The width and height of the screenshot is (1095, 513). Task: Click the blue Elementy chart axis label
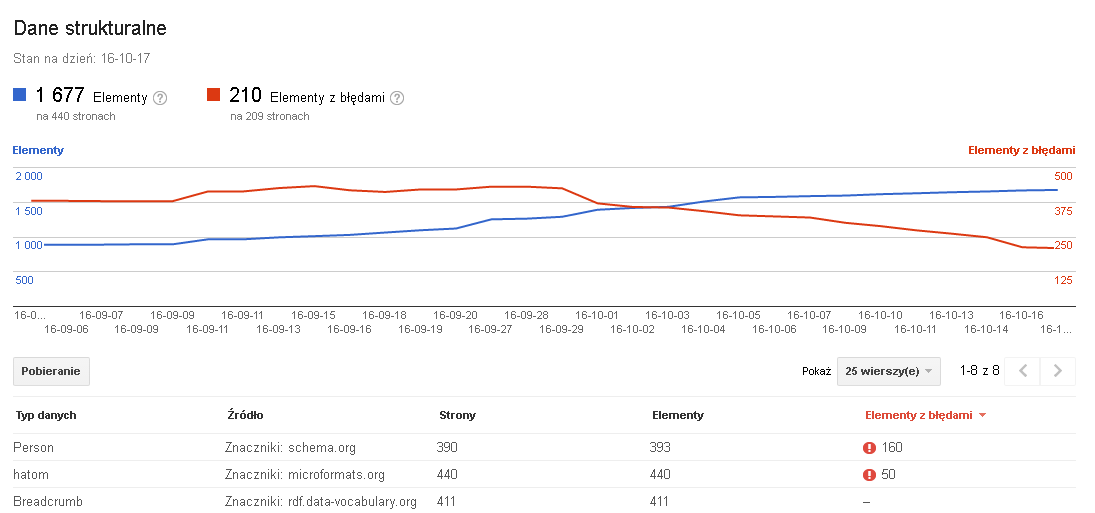(38, 150)
